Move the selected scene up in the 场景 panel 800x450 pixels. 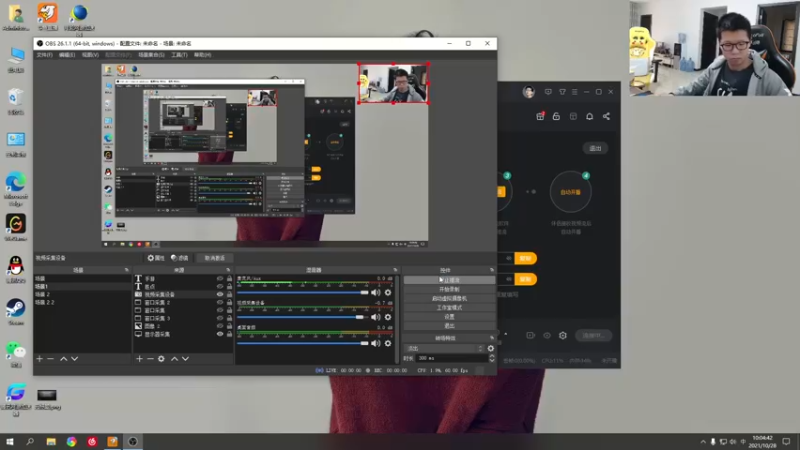click(x=64, y=359)
